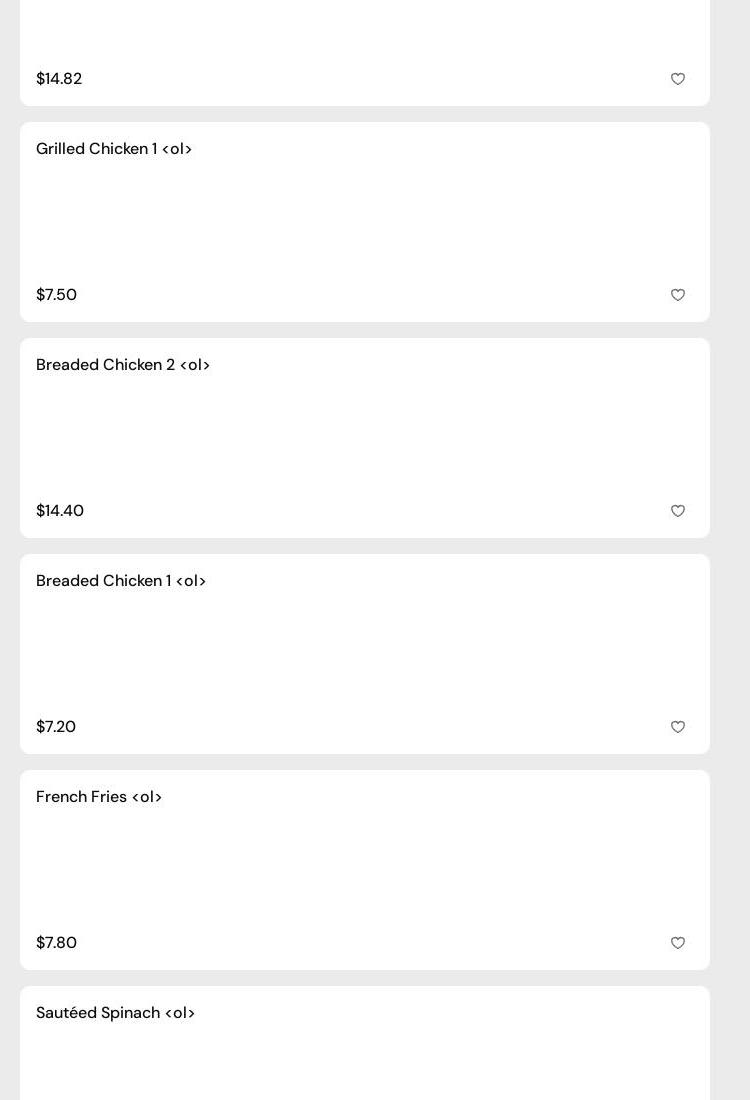Click the $14.82 price label
The height and width of the screenshot is (1100, 750).
[x=59, y=79]
